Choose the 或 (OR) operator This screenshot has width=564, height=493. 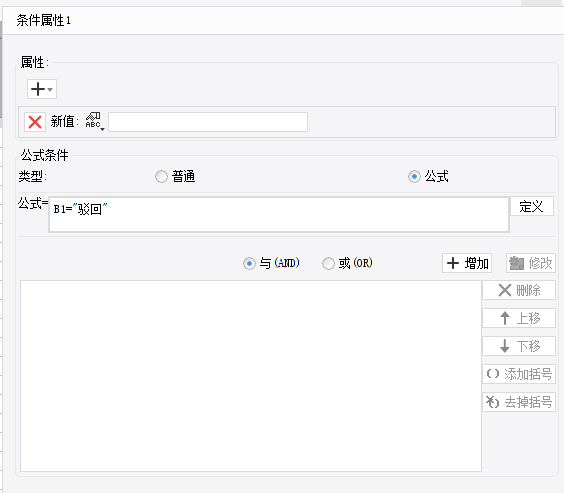click(328, 263)
